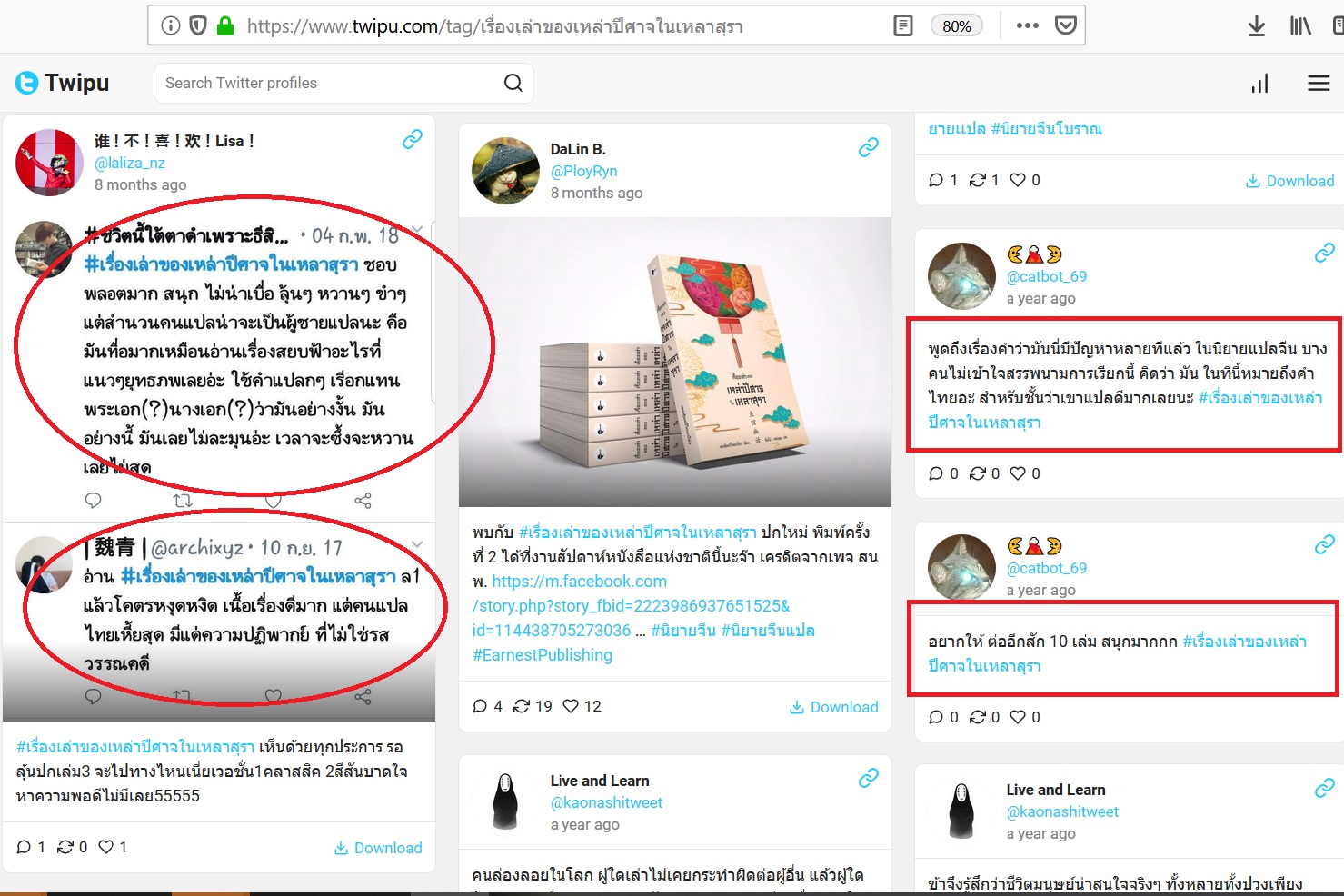
Task: Open @kaonashitweet link in middle column
Action: click(x=606, y=802)
